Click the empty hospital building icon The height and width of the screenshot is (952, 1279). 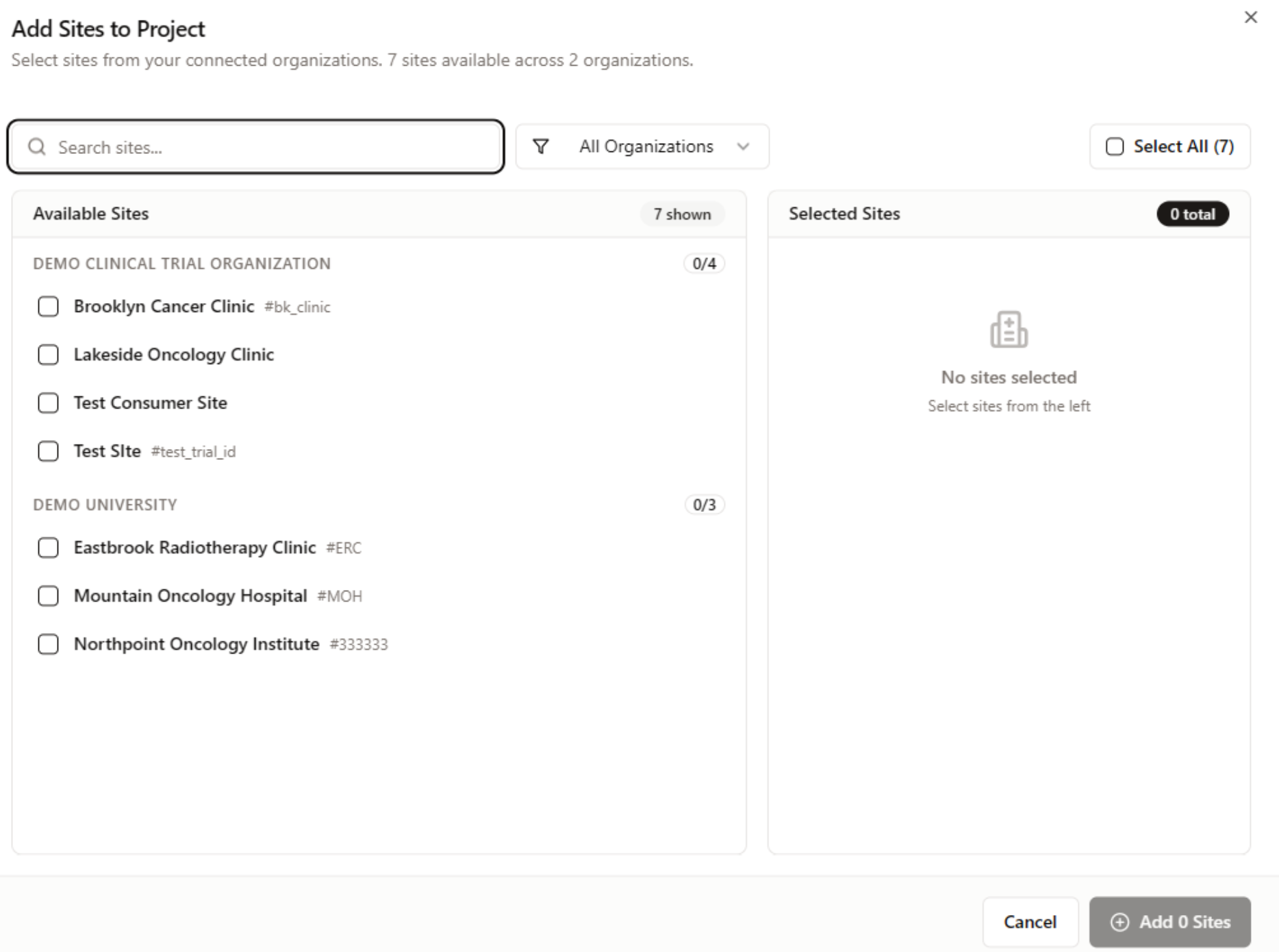coord(1009,330)
